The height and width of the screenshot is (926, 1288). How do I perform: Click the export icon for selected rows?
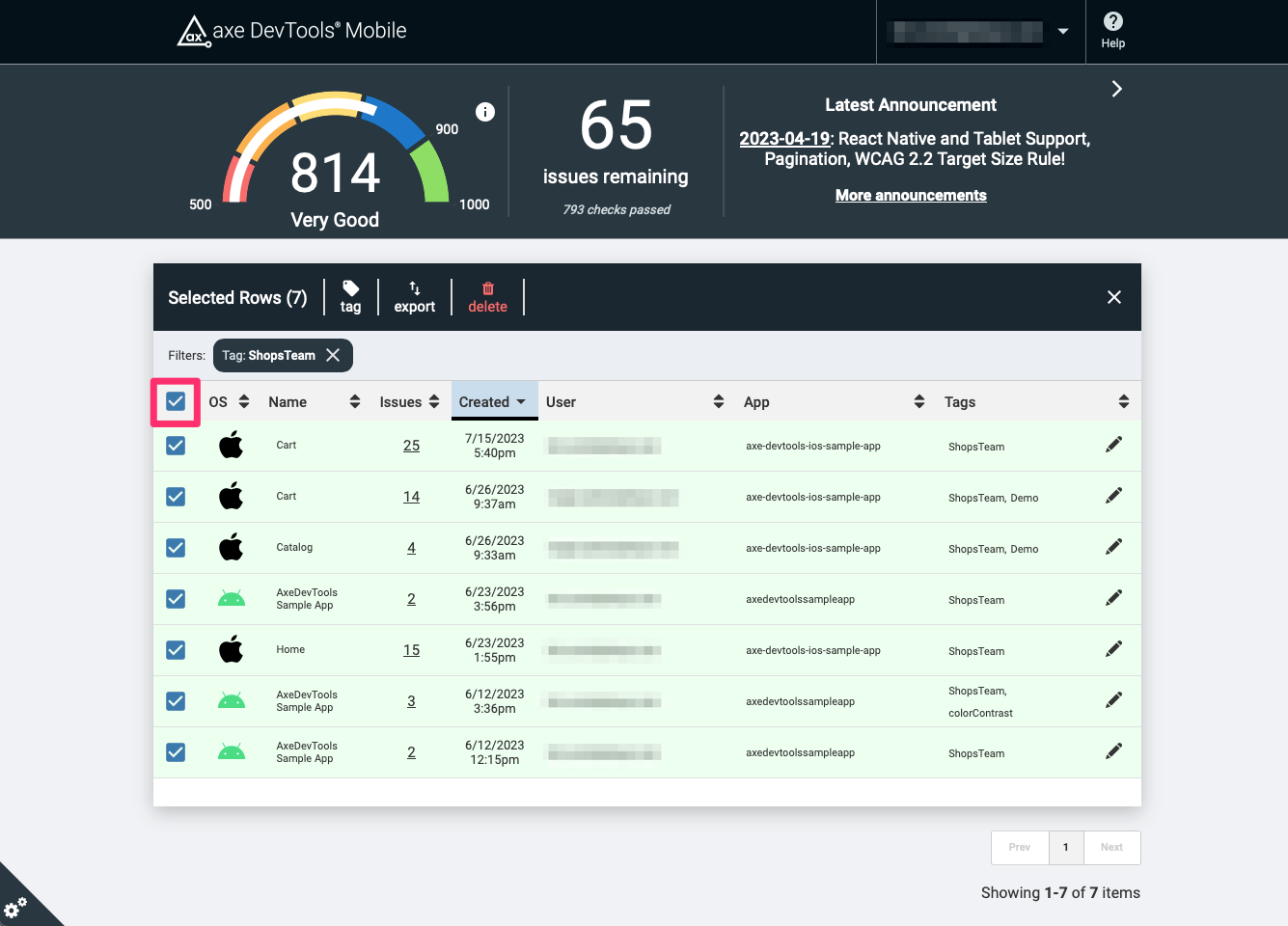414,297
